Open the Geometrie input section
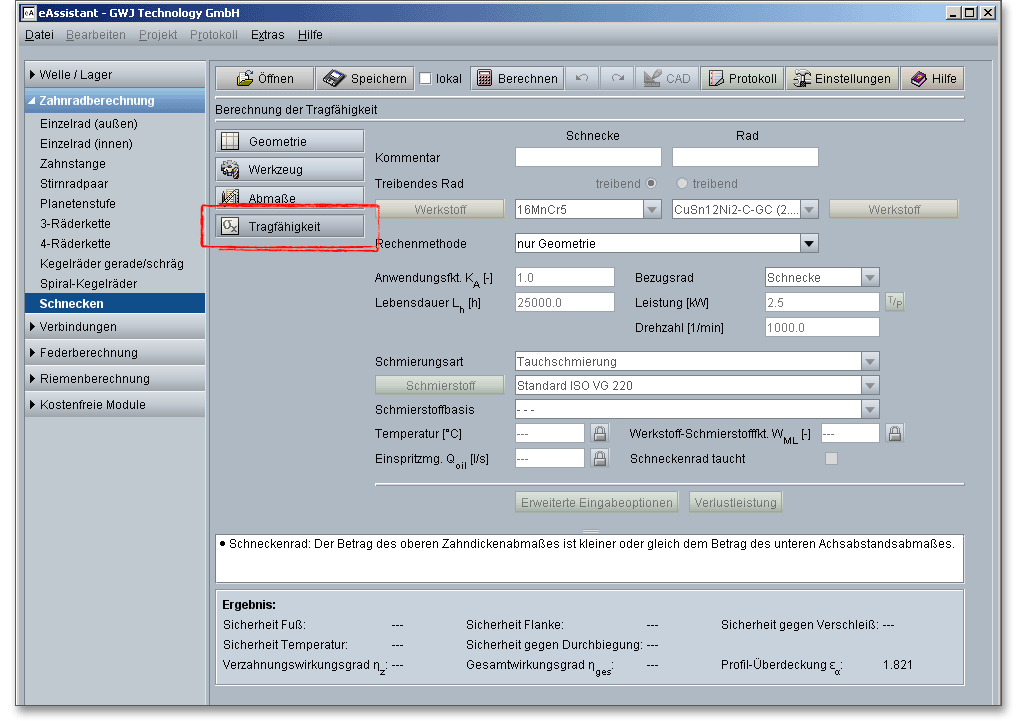 [290, 142]
